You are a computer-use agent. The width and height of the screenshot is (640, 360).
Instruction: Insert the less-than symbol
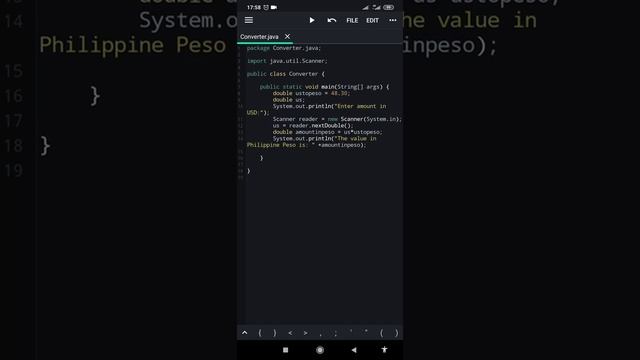(x=290, y=333)
